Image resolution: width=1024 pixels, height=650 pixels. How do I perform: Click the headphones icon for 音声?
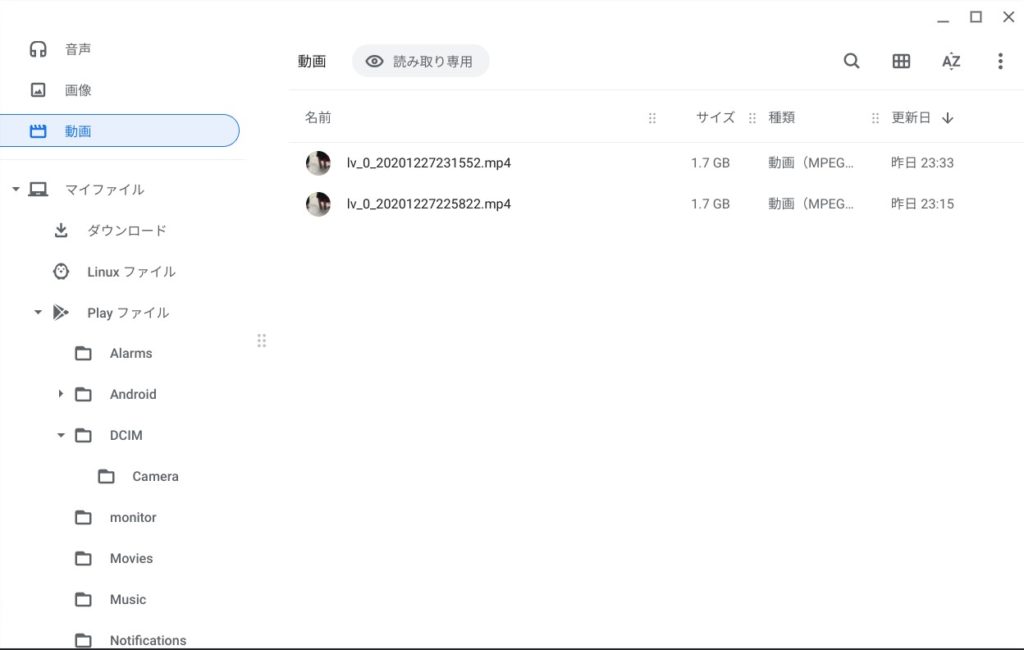[38, 49]
